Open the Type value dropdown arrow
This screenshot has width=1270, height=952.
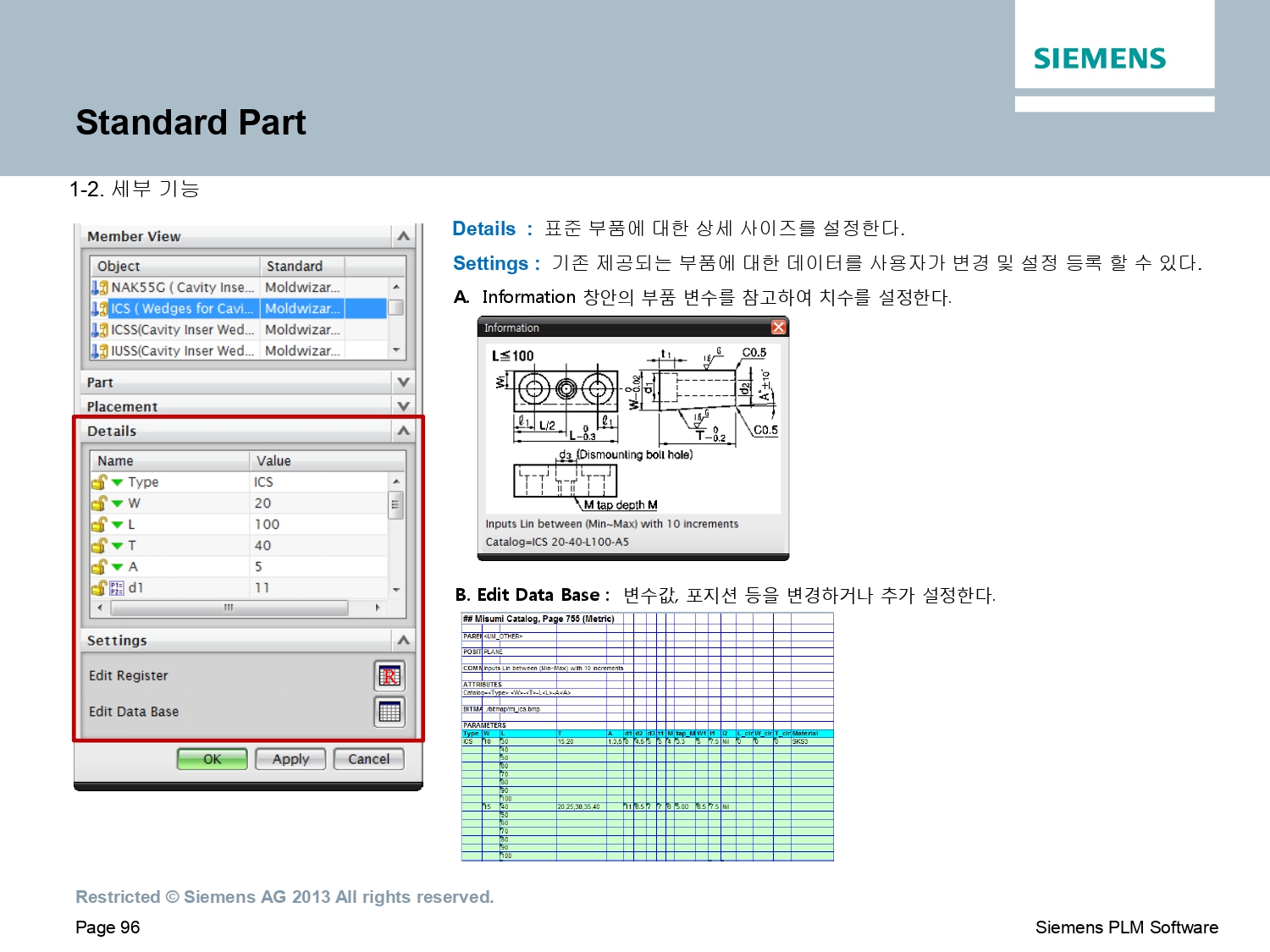click(118, 482)
